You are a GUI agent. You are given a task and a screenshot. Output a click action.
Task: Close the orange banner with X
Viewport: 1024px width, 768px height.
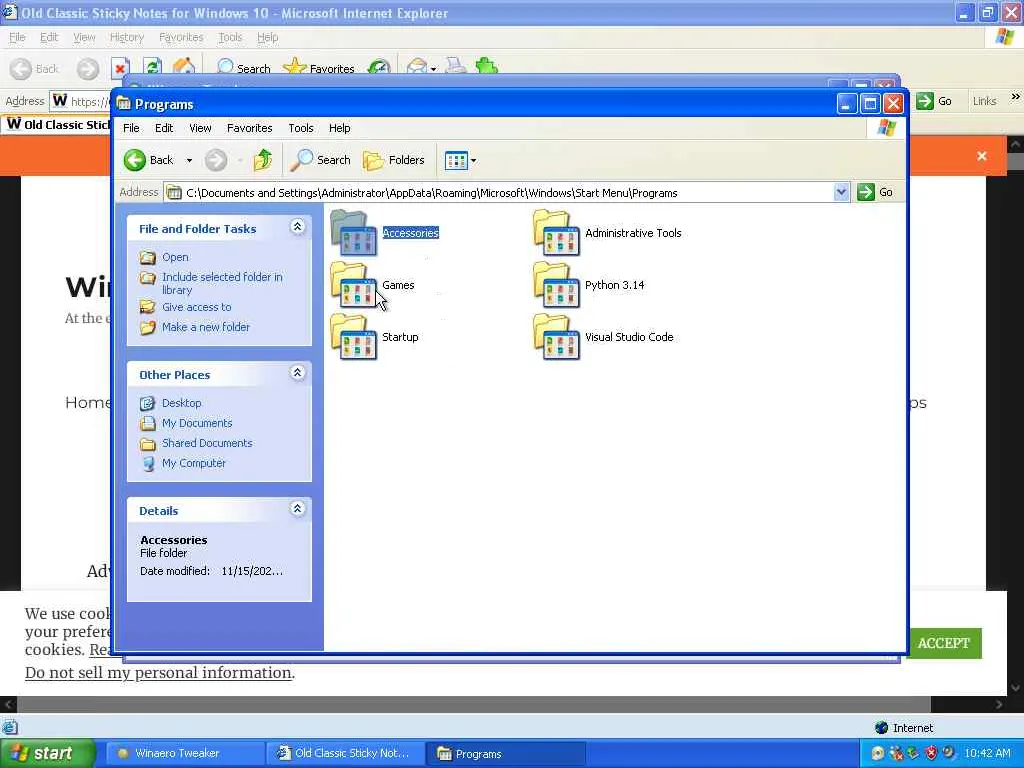tap(982, 156)
